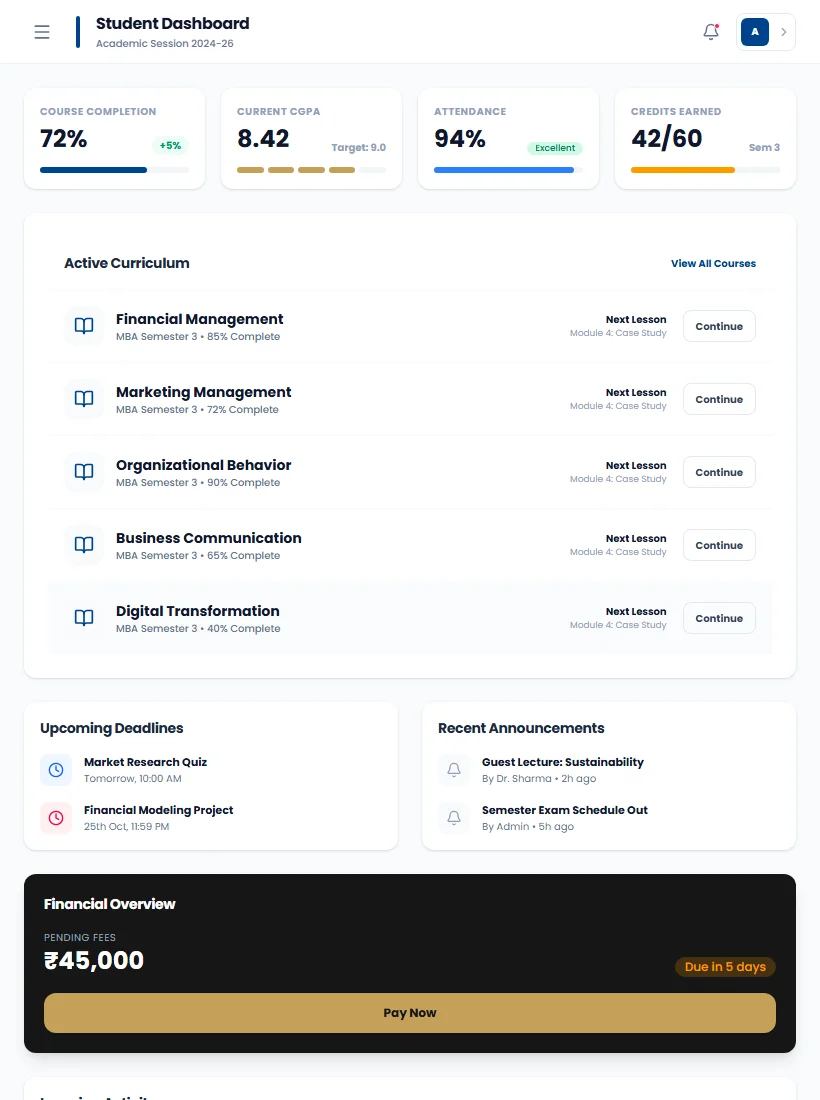Continue the Organizational Behavior course
This screenshot has width=820, height=1100.
click(x=719, y=472)
